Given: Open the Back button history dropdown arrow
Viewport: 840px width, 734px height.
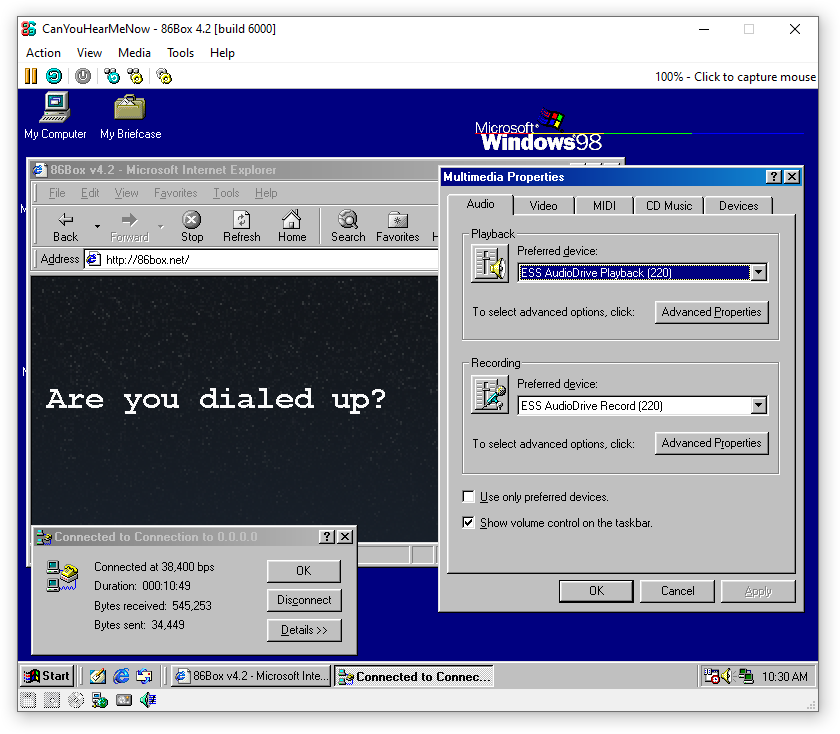Looking at the screenshot, I should click(97, 226).
